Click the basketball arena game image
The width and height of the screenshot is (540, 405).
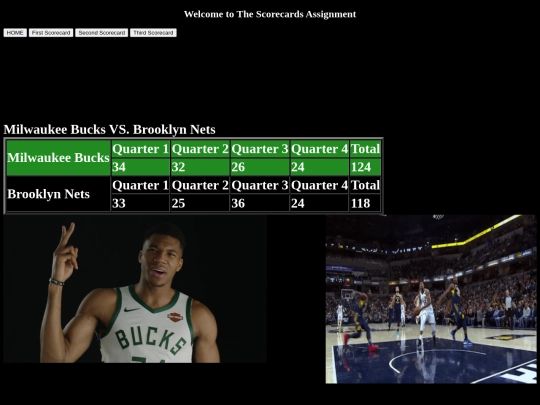pos(431,299)
